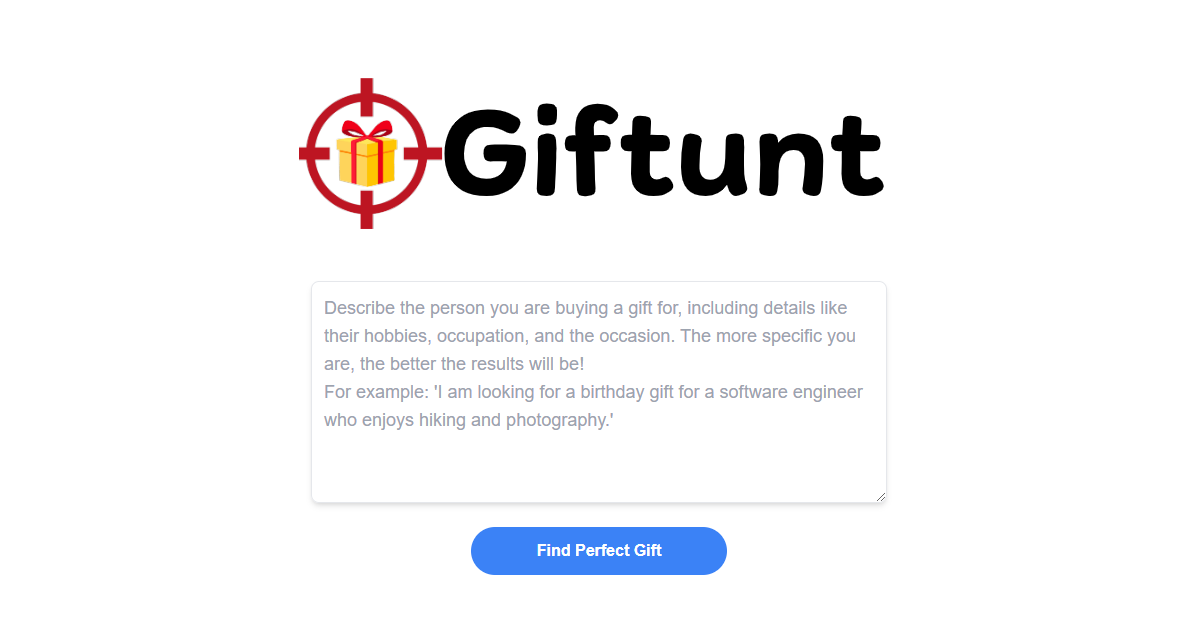Click the resize grip of the description box

click(880, 496)
